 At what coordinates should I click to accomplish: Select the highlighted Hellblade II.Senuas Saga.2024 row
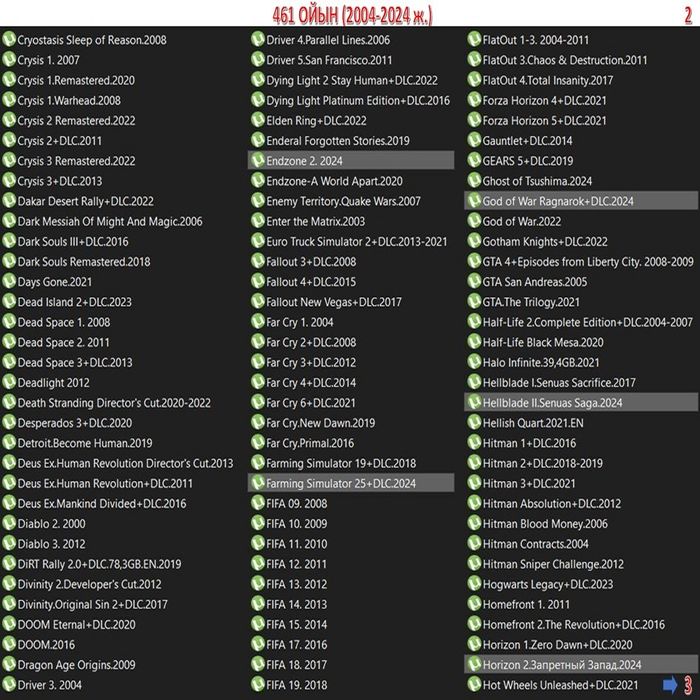581,402
